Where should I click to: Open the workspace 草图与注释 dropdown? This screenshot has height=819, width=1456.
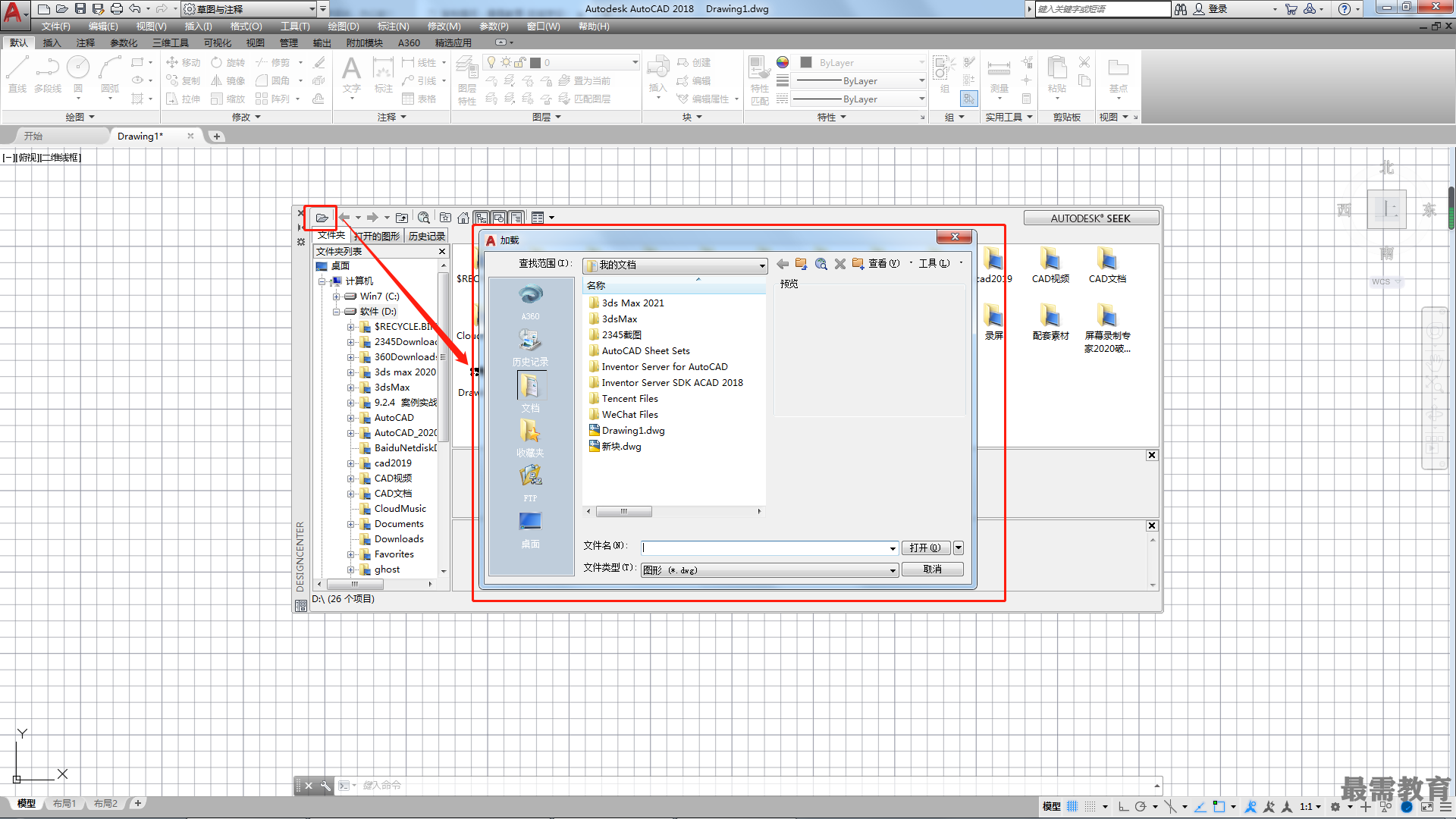249,9
